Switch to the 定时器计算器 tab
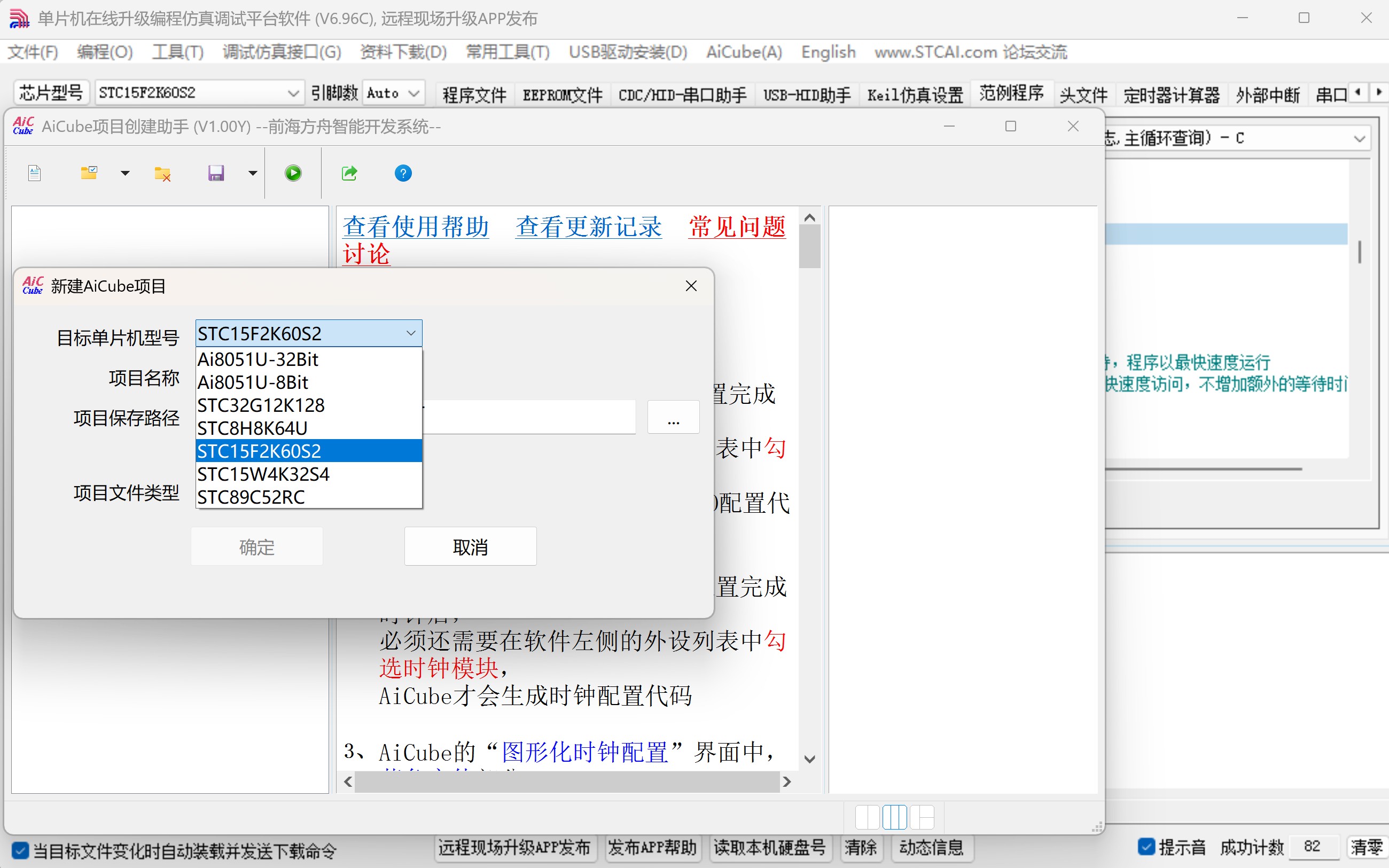The height and width of the screenshot is (868, 1389). pyautogui.click(x=1171, y=95)
